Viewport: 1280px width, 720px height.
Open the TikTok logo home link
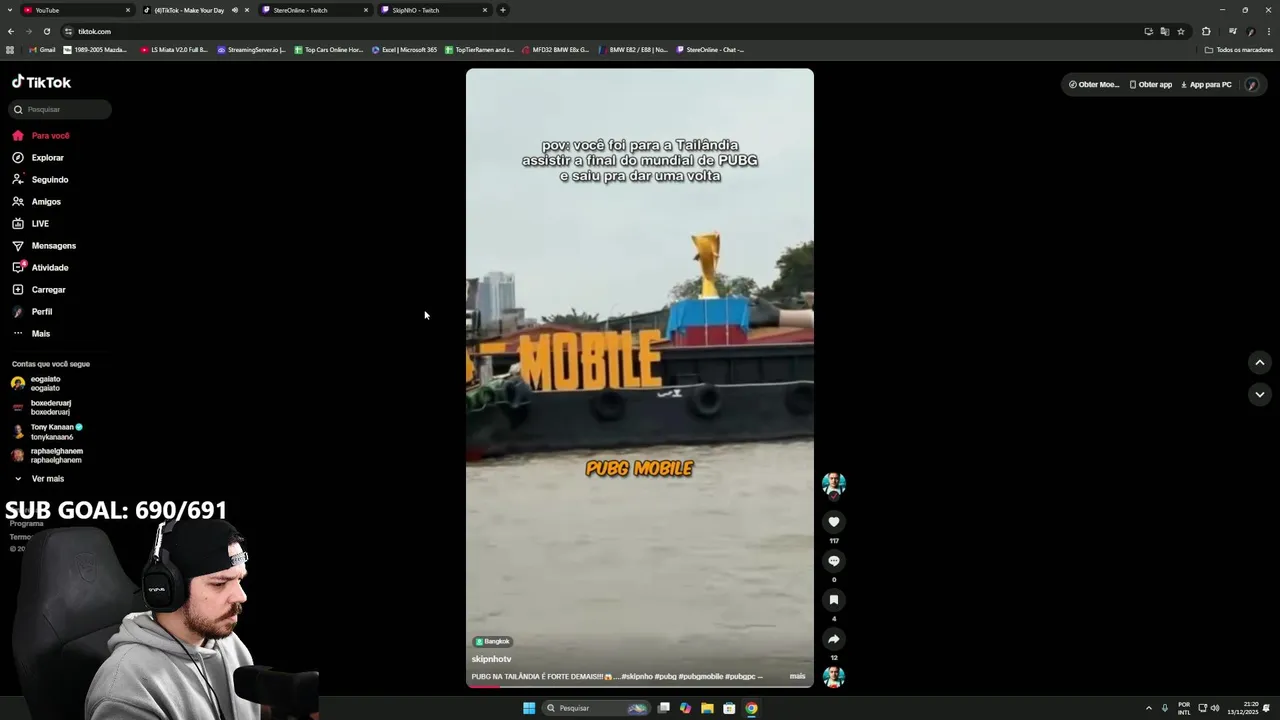(x=41, y=82)
